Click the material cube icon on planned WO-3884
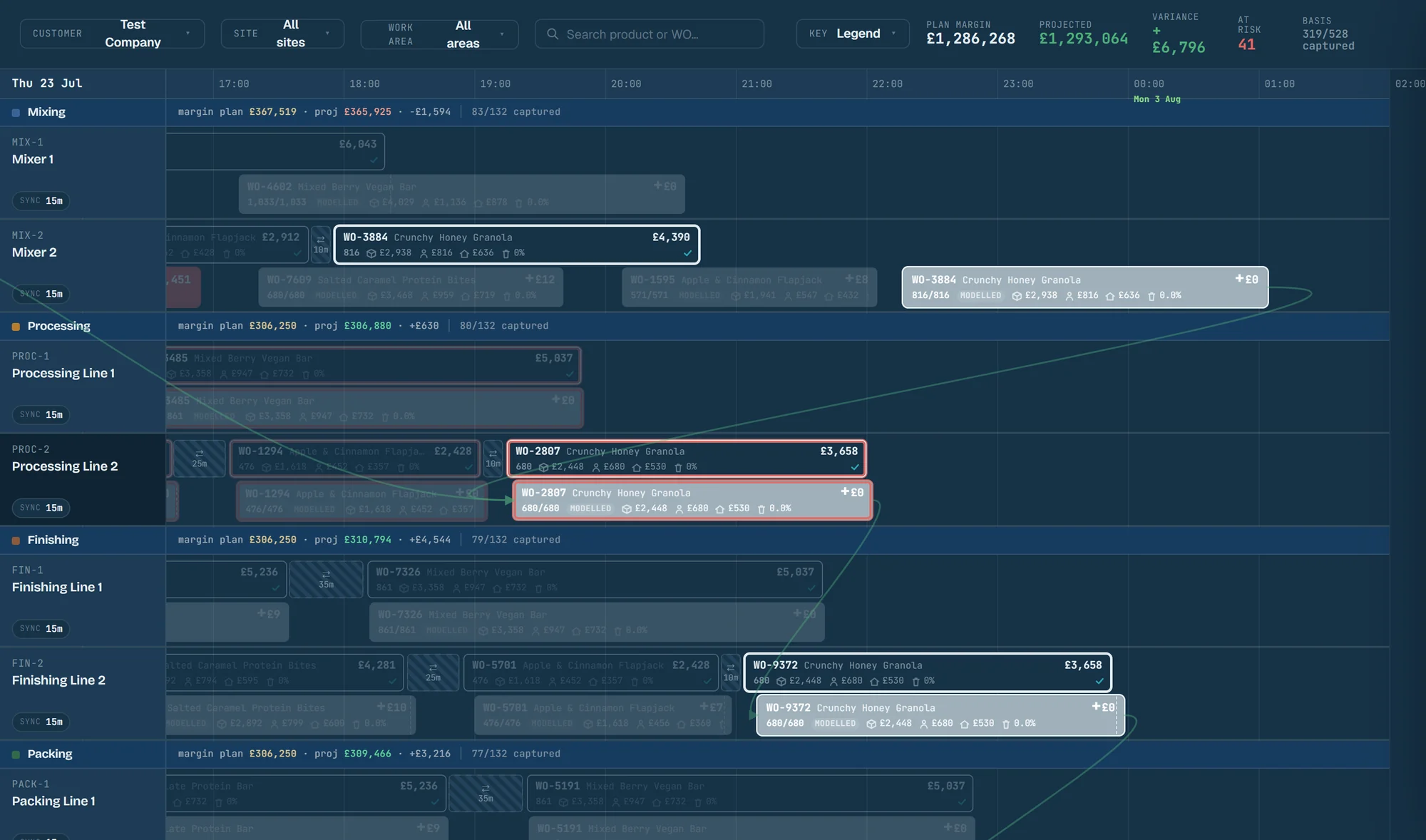This screenshot has width=1426, height=840. coord(371,253)
